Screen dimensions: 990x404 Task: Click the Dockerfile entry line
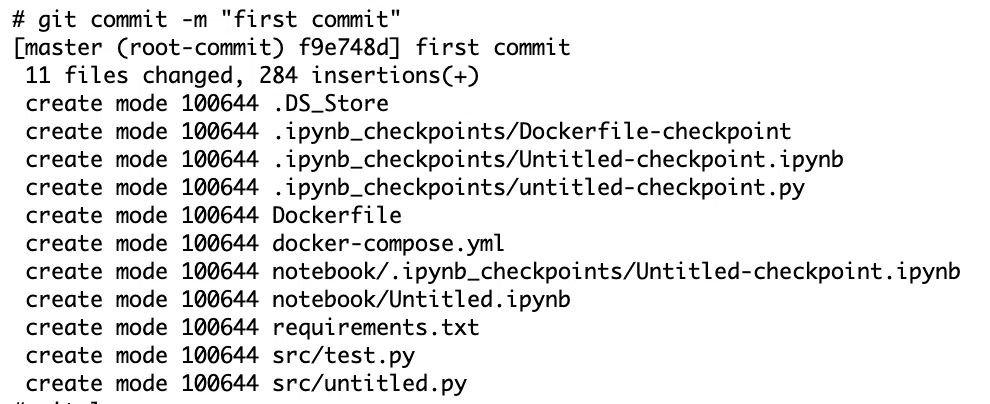[213, 215]
